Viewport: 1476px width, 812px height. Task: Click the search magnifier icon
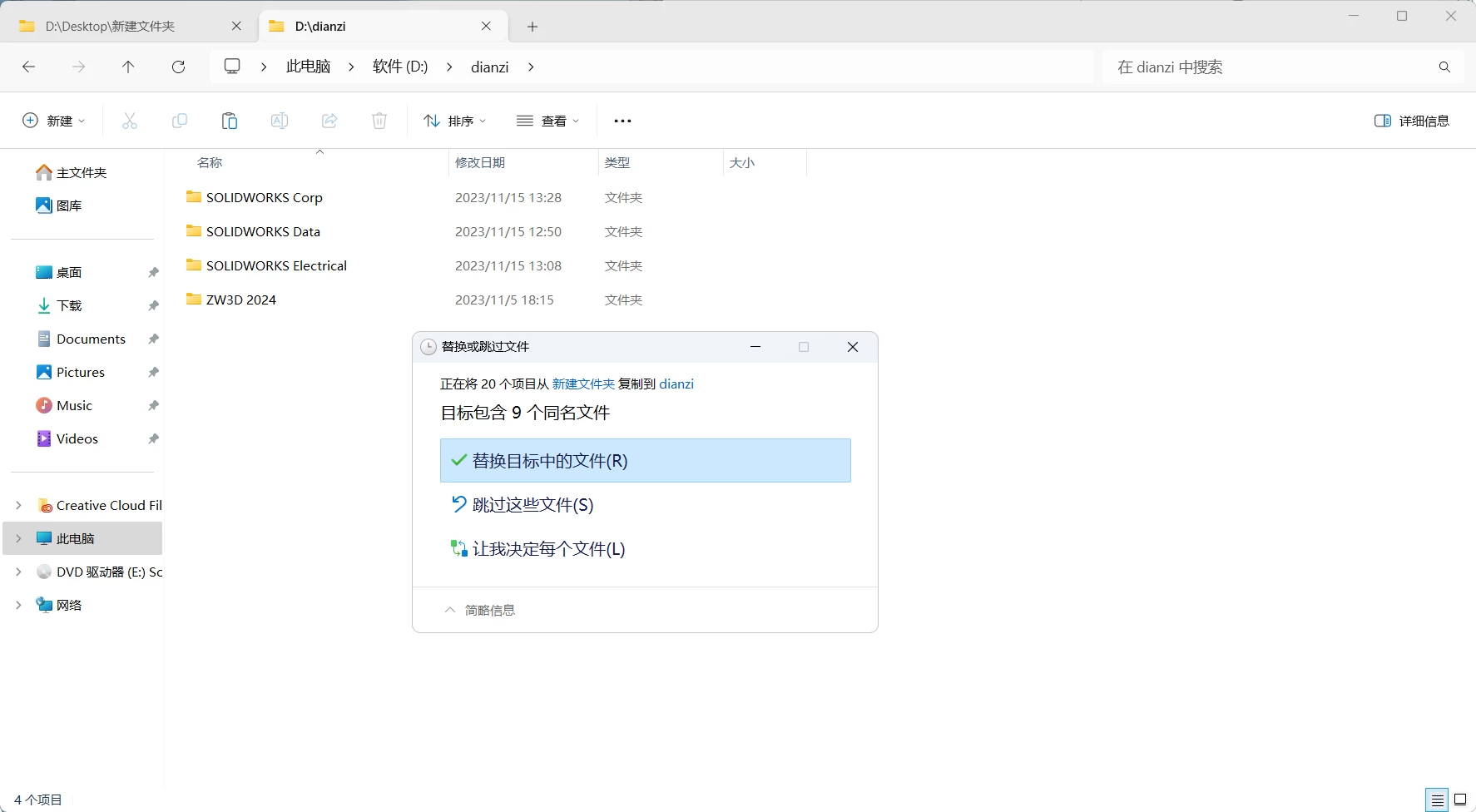tap(1444, 67)
